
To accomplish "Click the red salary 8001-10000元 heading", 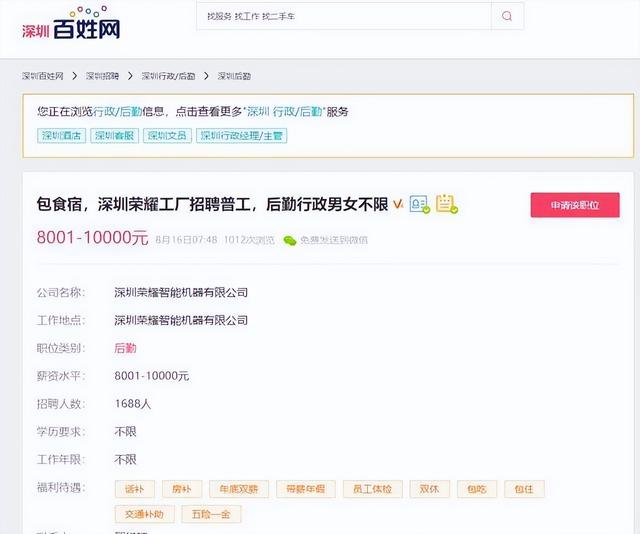I will [x=92, y=238].
